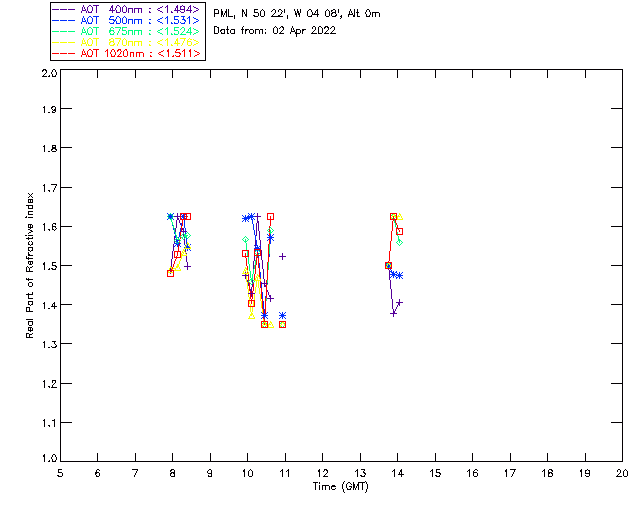Image resolution: width=640 pixels, height=512 pixels.
Task: Click the red dashed line sample in legend
Action: 64,53
